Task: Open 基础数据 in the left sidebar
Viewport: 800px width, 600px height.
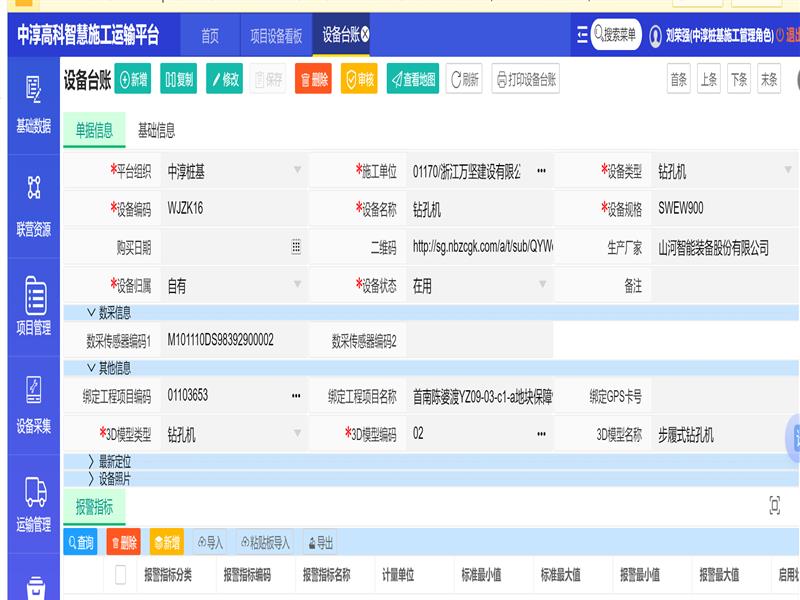Action: pyautogui.click(x=33, y=105)
